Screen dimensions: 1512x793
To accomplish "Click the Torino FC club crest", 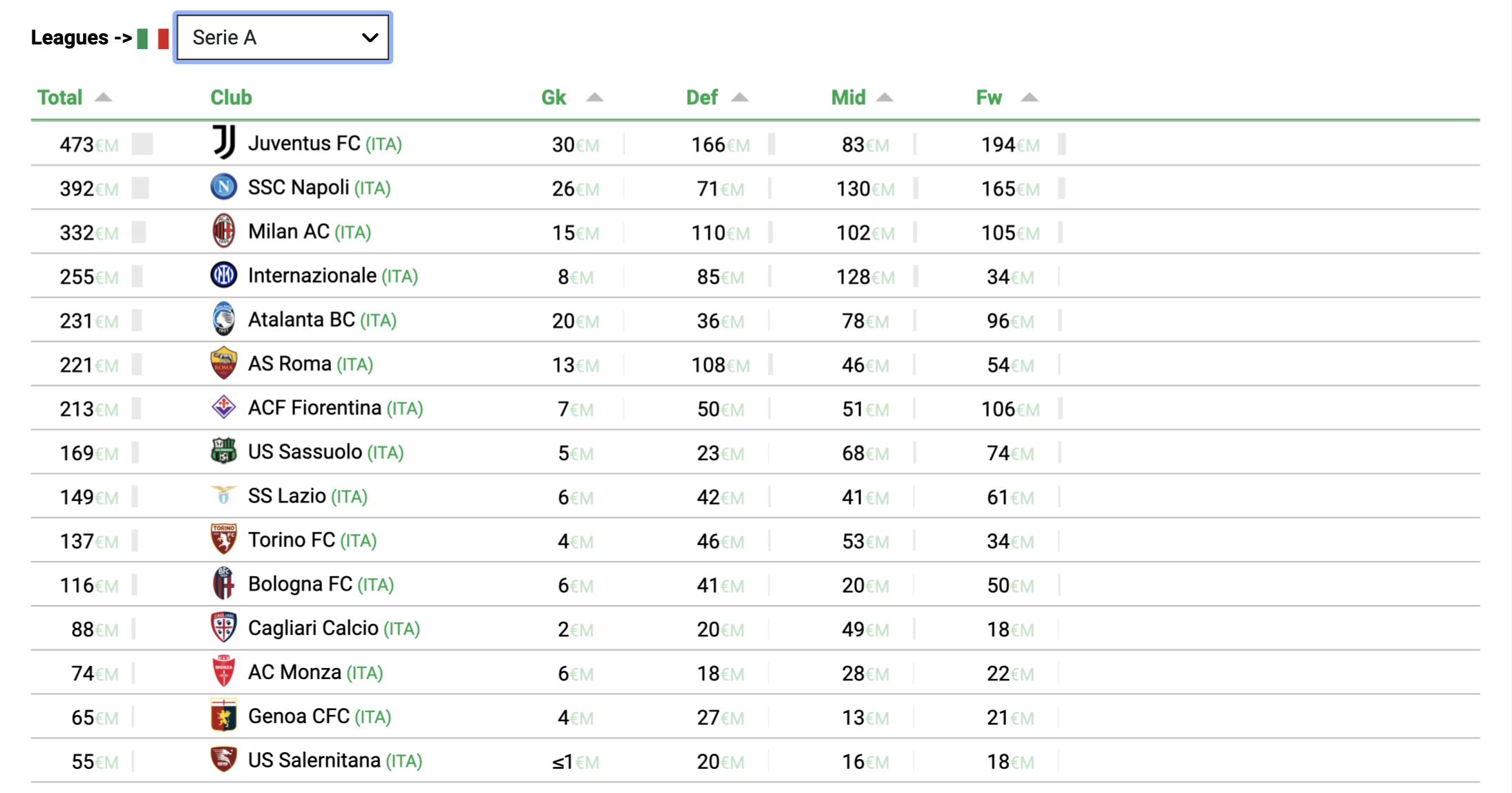I will pyautogui.click(x=224, y=539).
